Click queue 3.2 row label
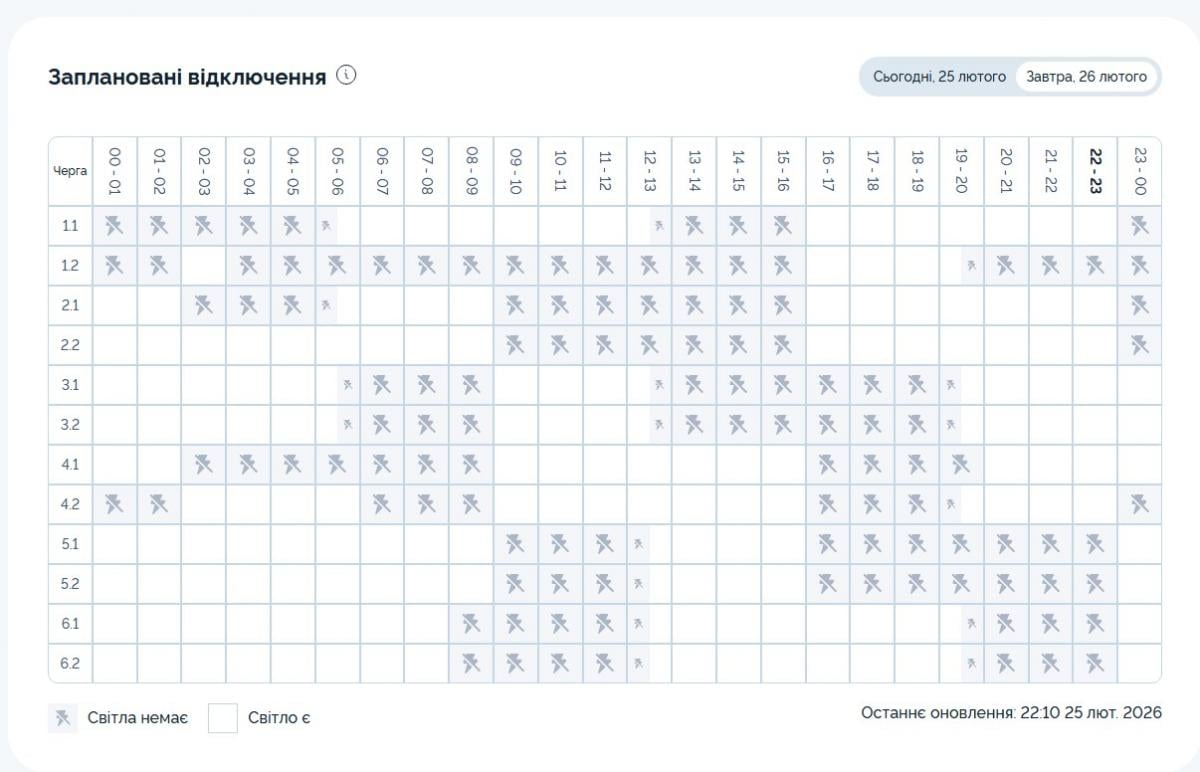The height and width of the screenshot is (772, 1200). [x=70, y=424]
